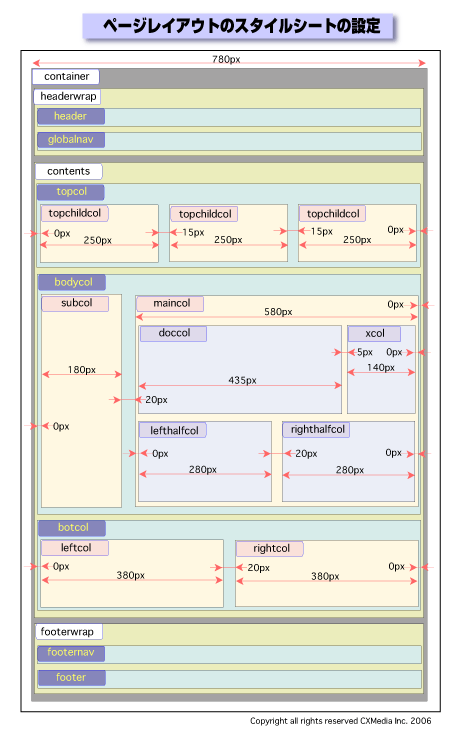Viewport: 462px width, 737px height.
Task: Select the subcol label
Action: [75, 303]
